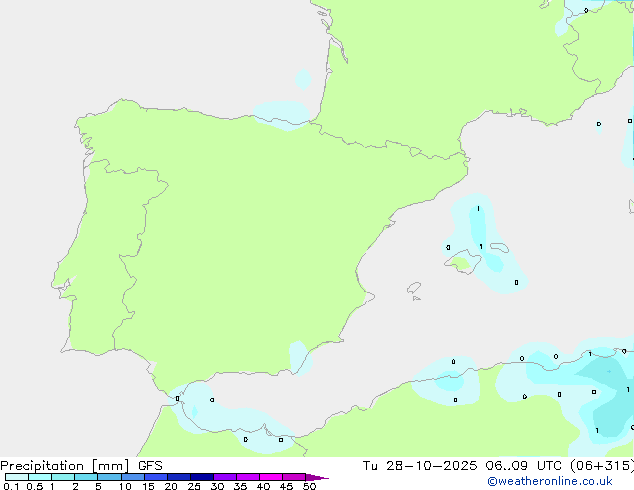This screenshot has height=490, width=634.
Task: Pick the legend swatch between 20 and 25
Action: point(178,478)
